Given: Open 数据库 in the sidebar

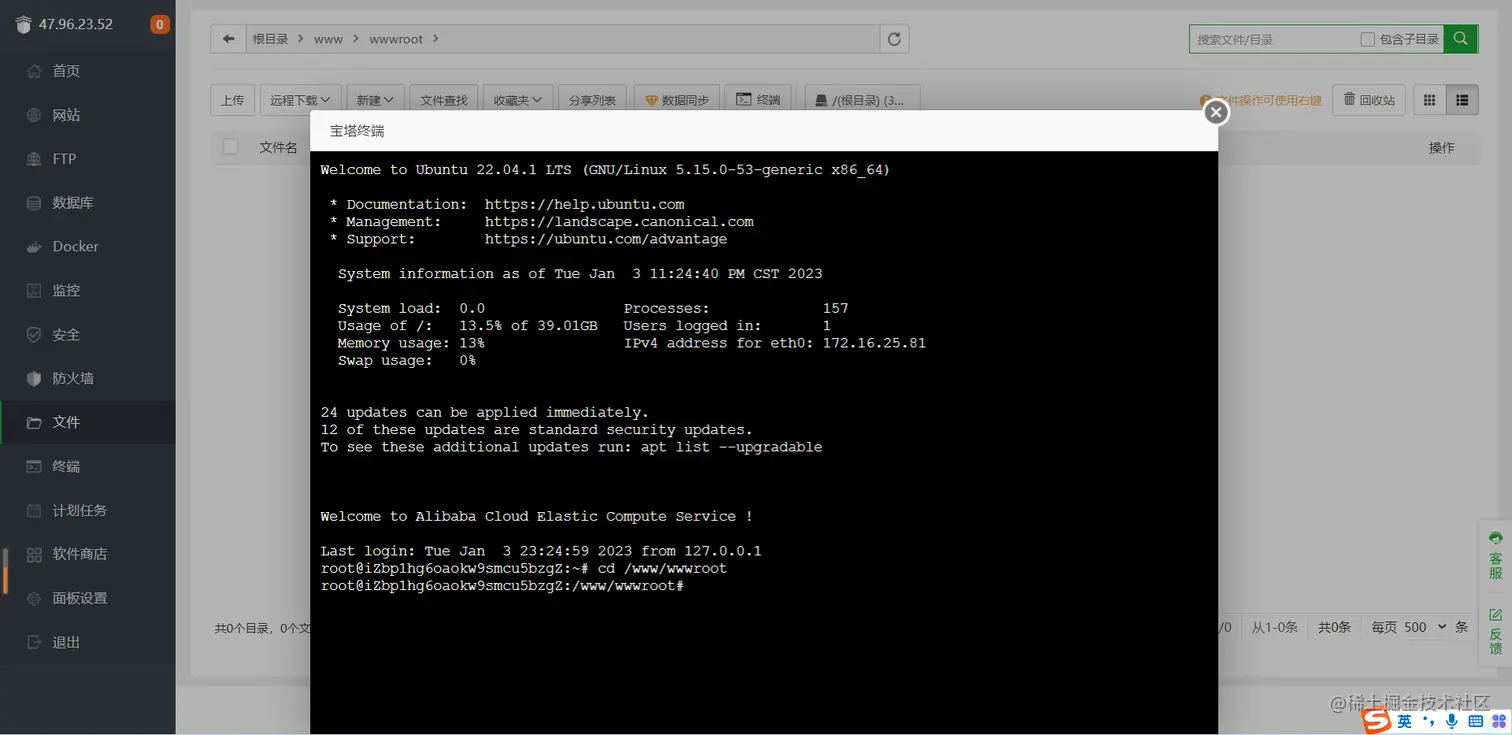Looking at the screenshot, I should (73, 203).
